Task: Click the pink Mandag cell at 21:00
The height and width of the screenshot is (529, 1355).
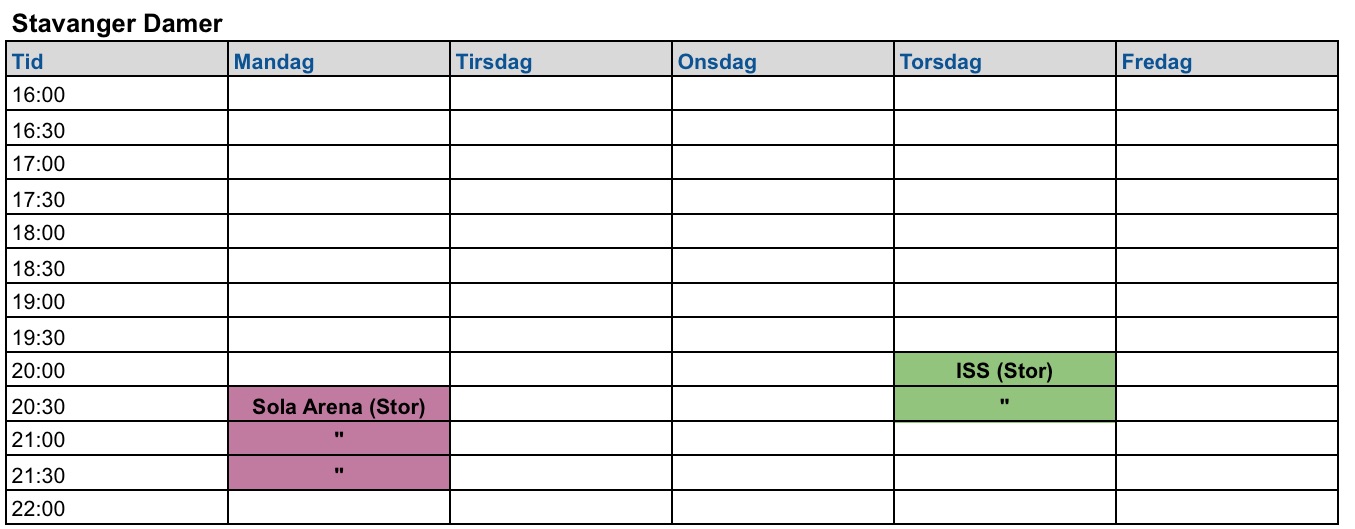Action: 339,439
